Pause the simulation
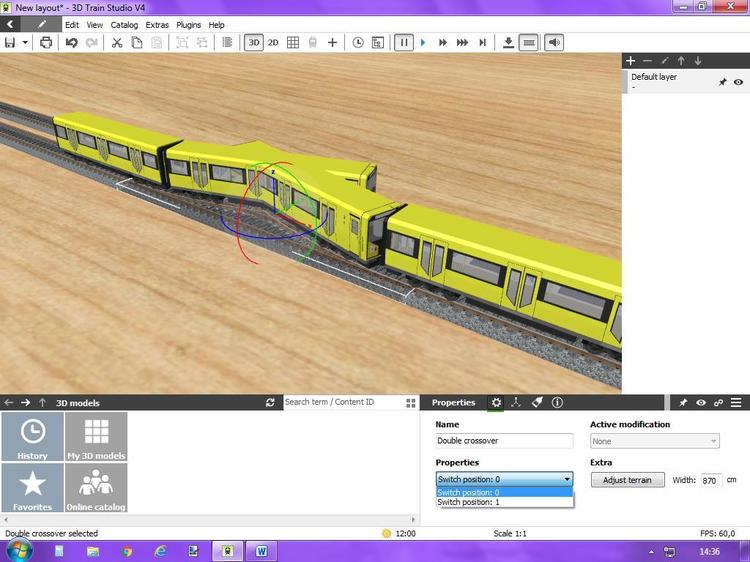Image resolution: width=750 pixels, height=562 pixels. click(x=404, y=43)
